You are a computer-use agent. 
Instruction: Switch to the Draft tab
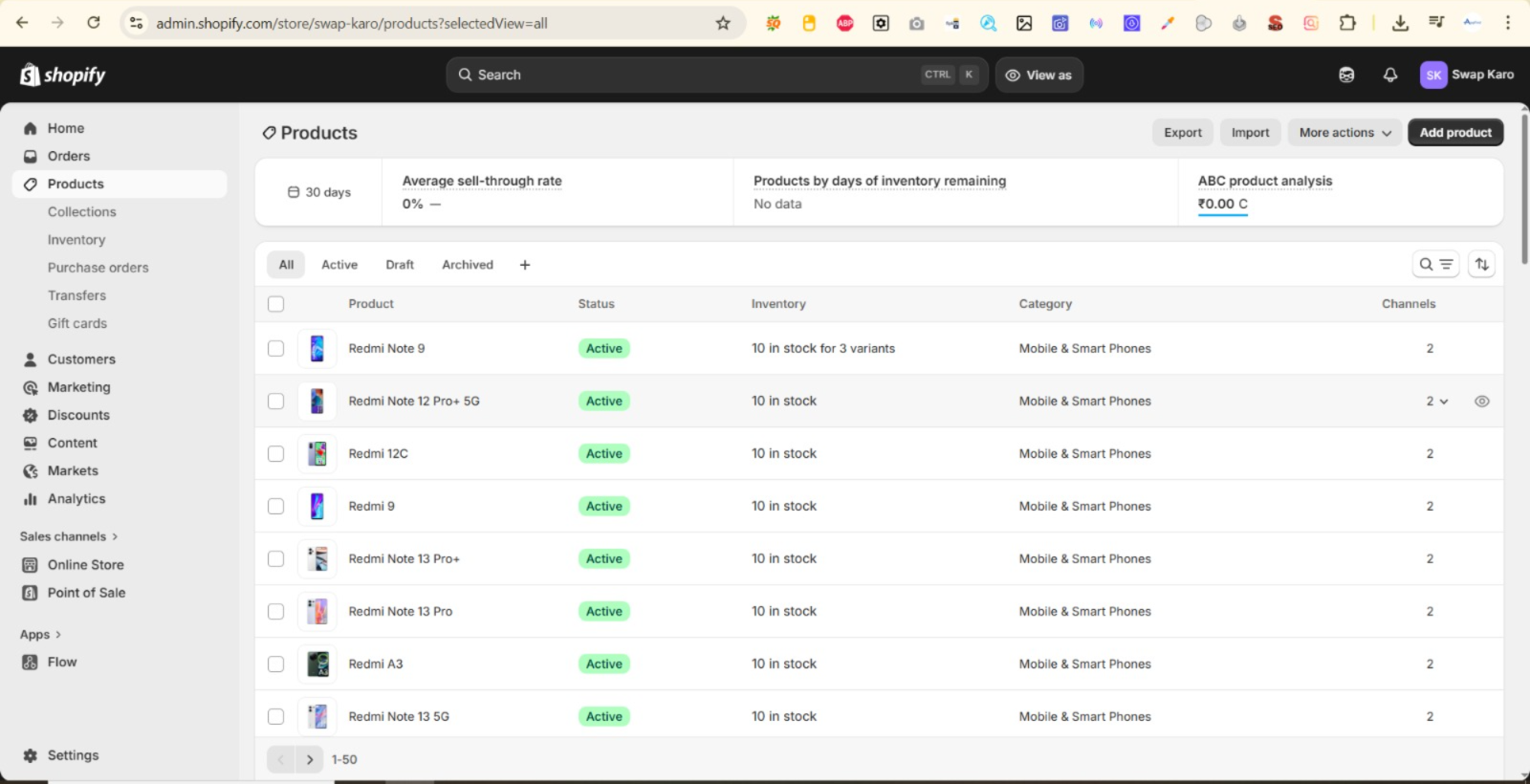[400, 265]
